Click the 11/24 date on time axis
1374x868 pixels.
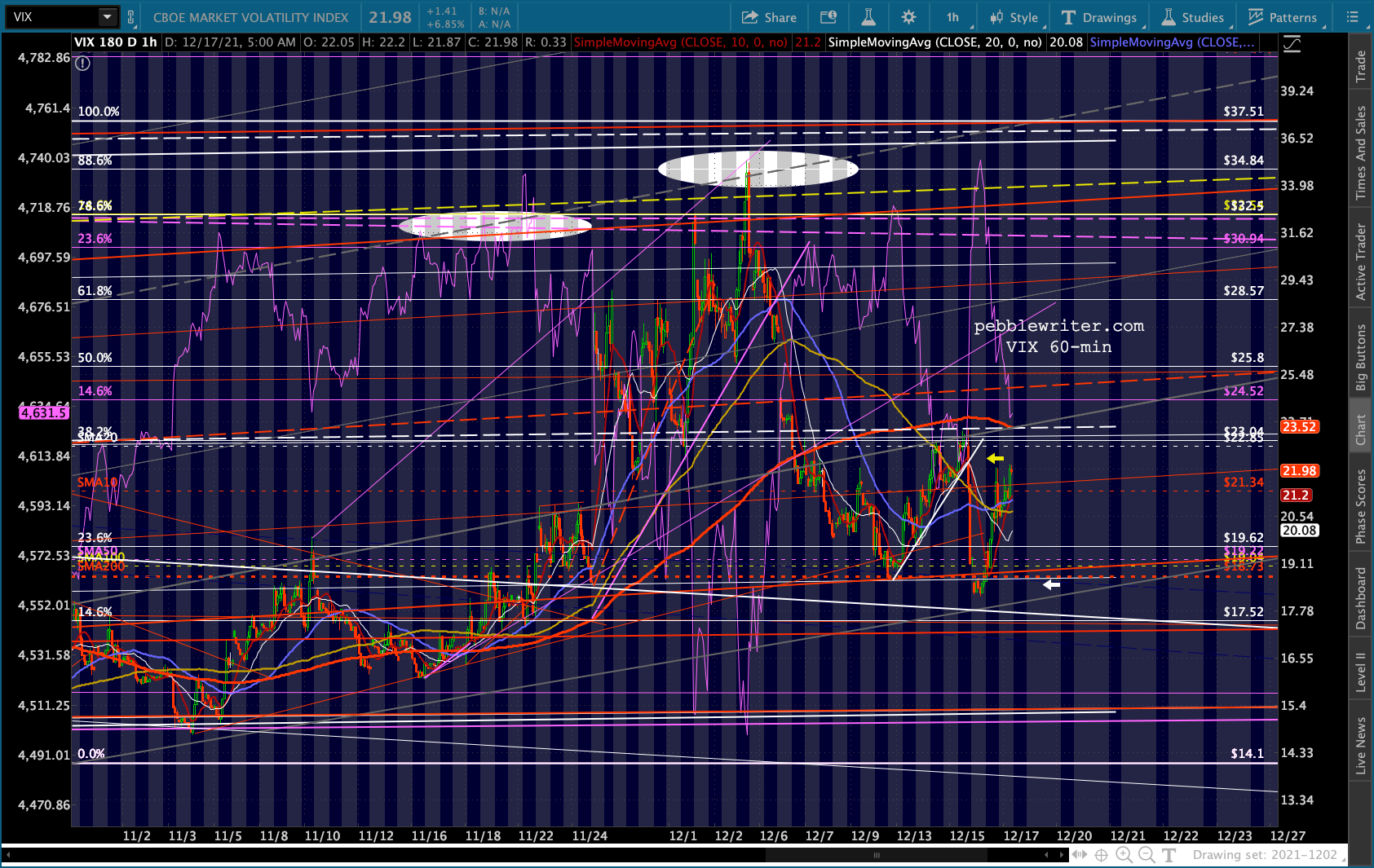click(x=590, y=836)
